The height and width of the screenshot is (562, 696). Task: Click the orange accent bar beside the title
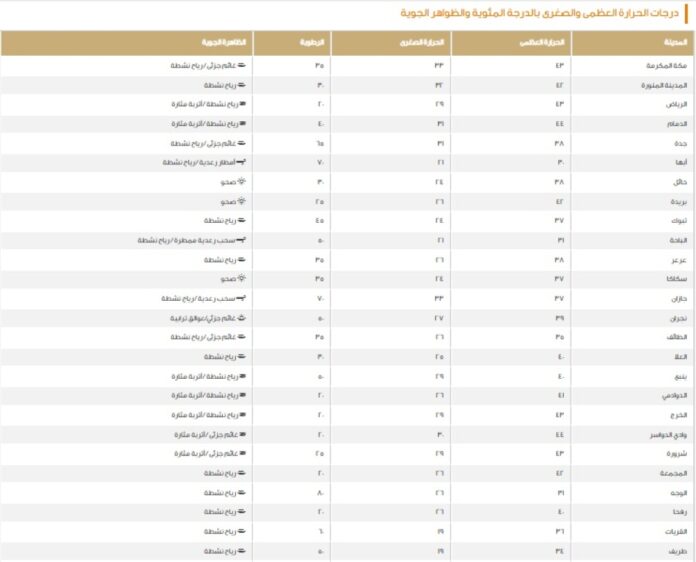point(686,14)
